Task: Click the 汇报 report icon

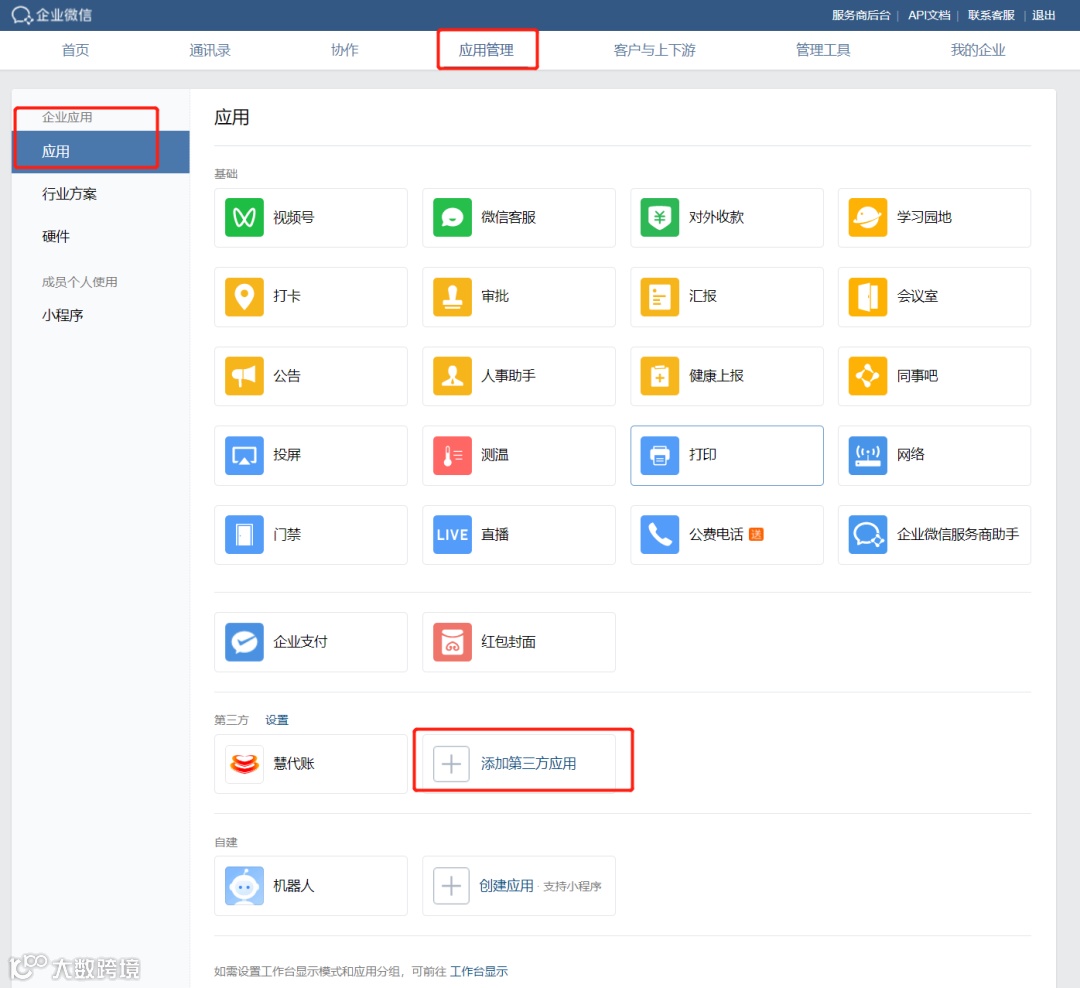Action: 659,297
